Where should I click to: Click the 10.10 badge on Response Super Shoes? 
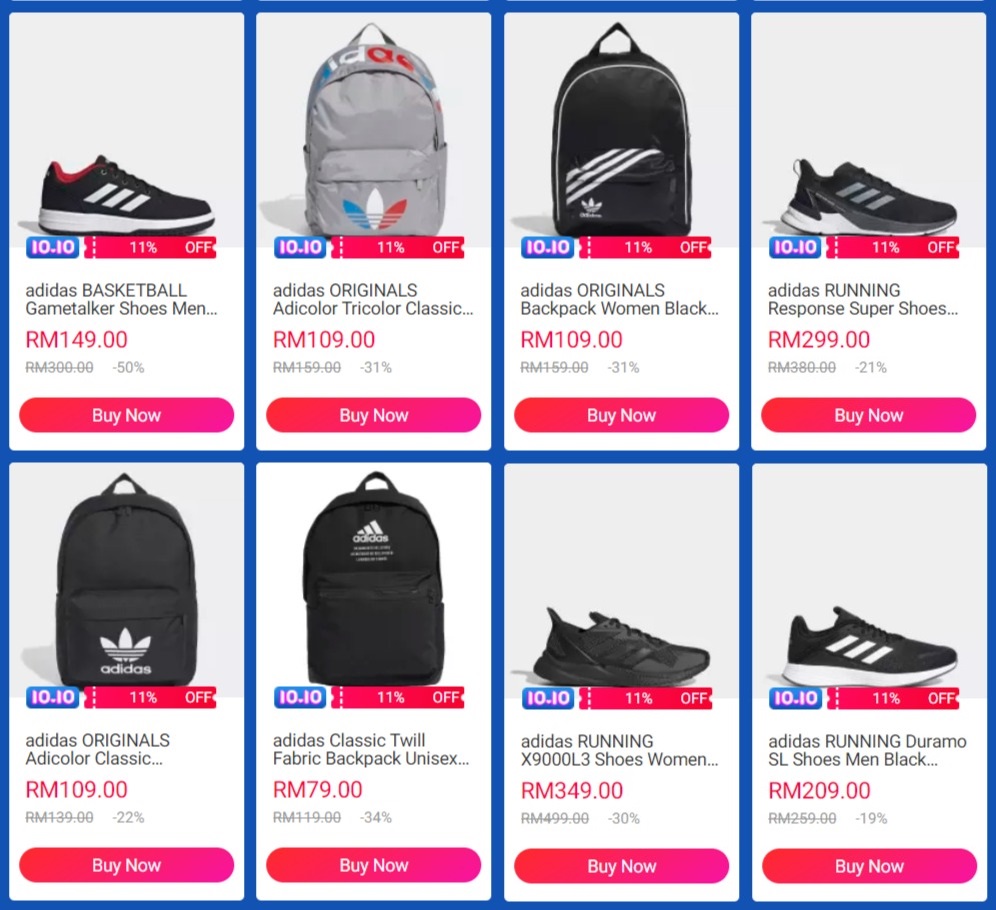tap(795, 247)
